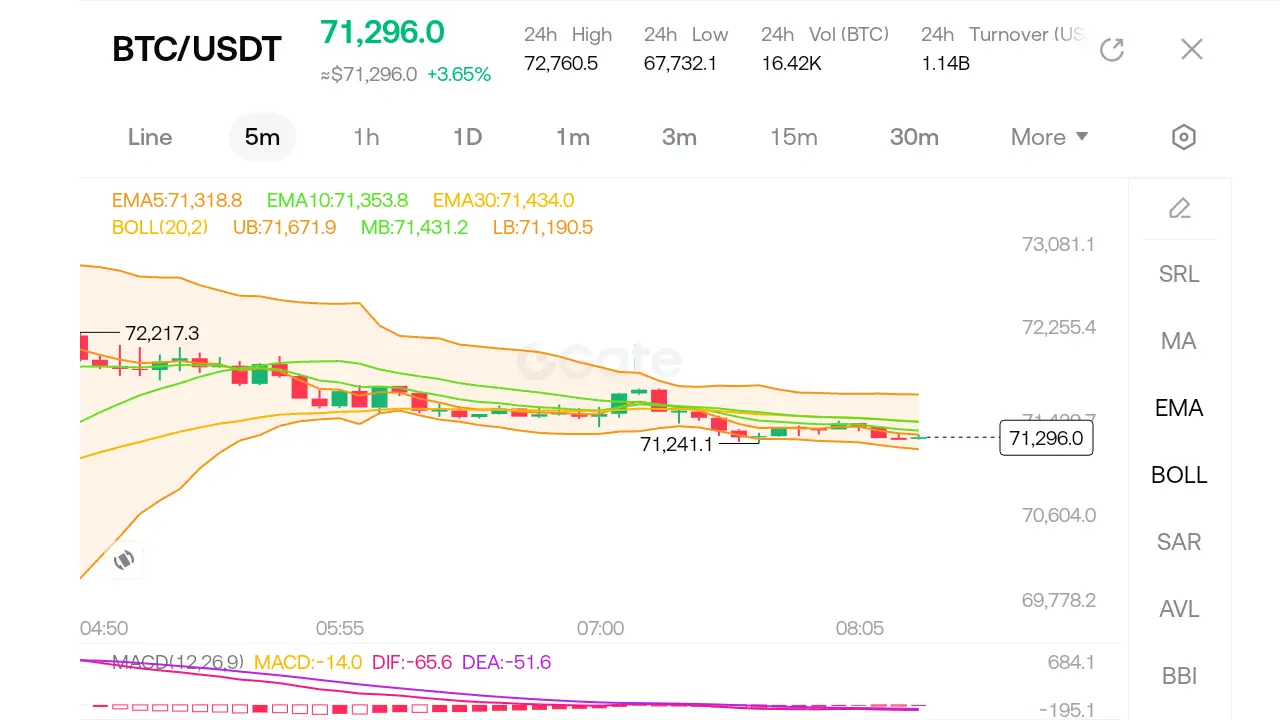
Task: Switch chart to the 1D interval
Action: pos(467,137)
